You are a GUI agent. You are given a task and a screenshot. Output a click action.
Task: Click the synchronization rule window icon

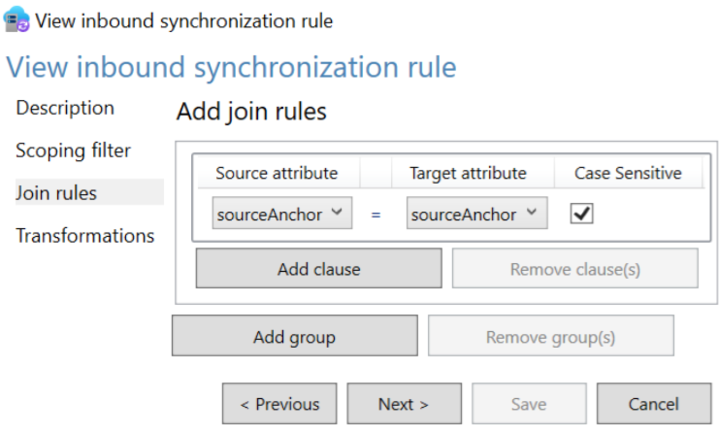[x=17, y=21]
